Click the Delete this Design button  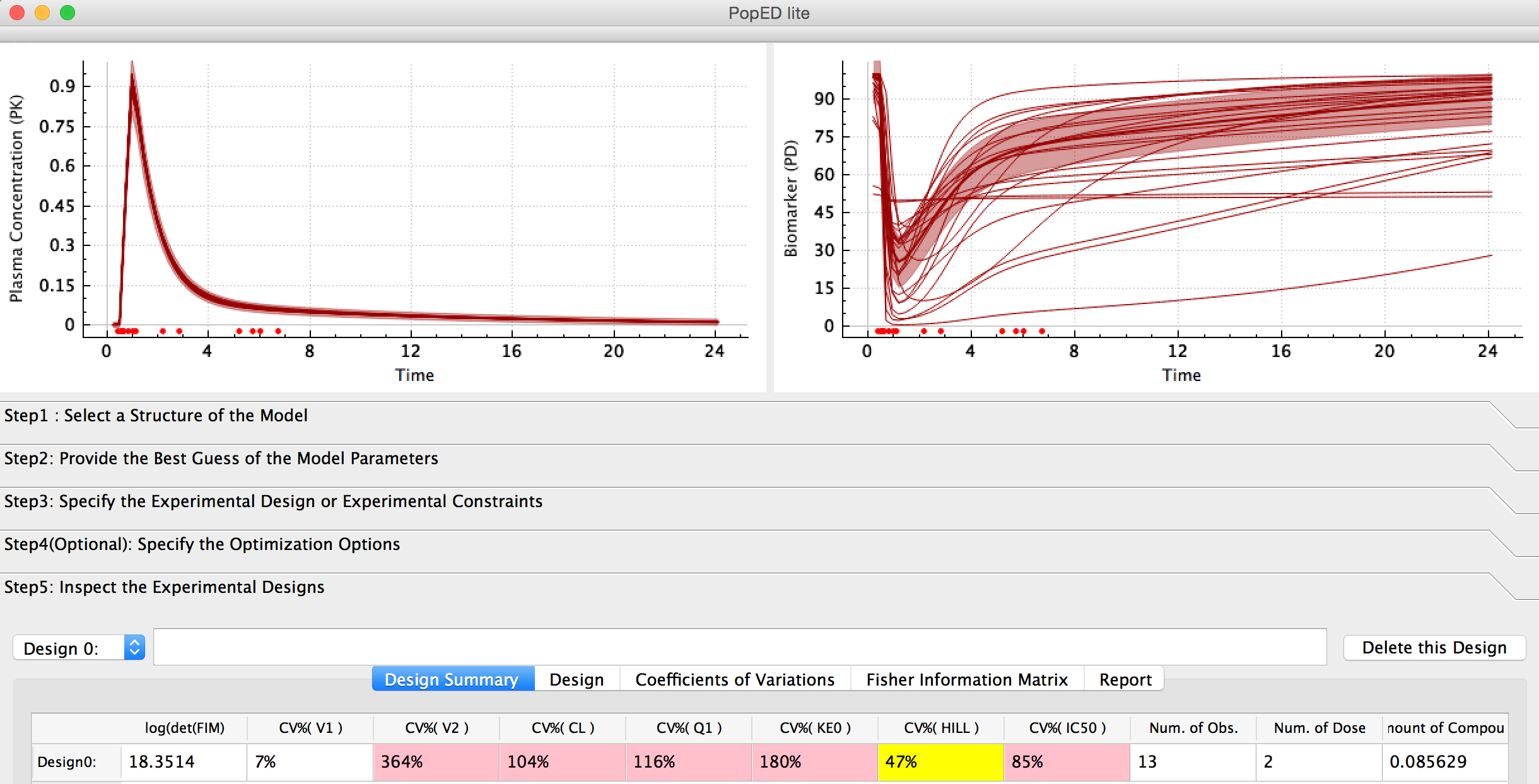(x=1434, y=648)
